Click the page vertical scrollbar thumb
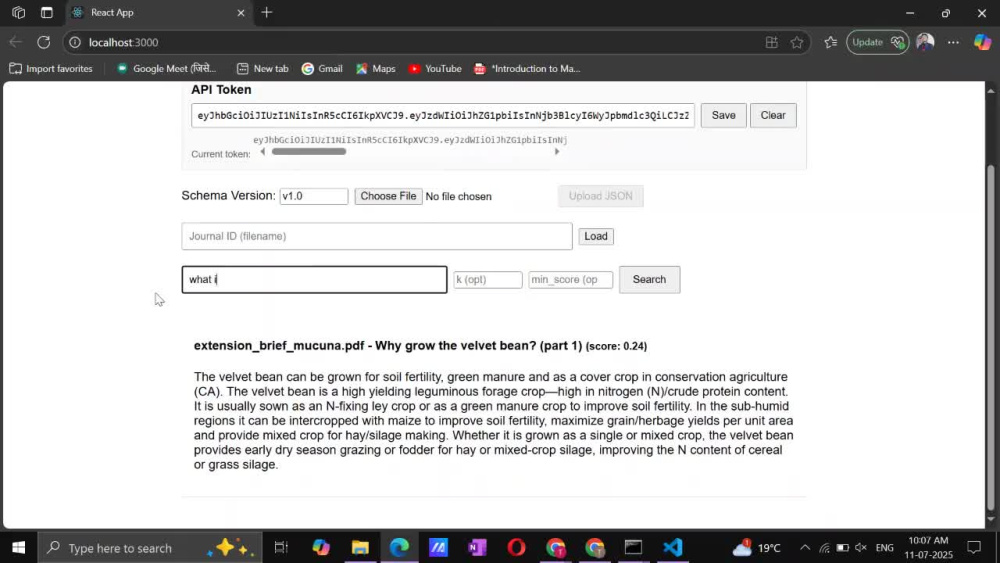1000x563 pixels. click(990, 337)
